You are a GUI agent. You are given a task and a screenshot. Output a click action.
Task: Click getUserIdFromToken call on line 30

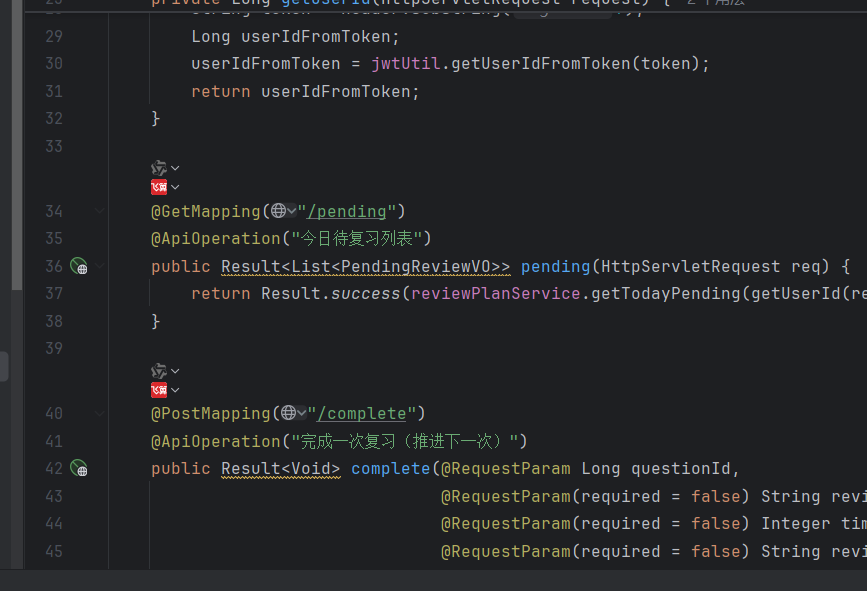pyautogui.click(x=541, y=64)
